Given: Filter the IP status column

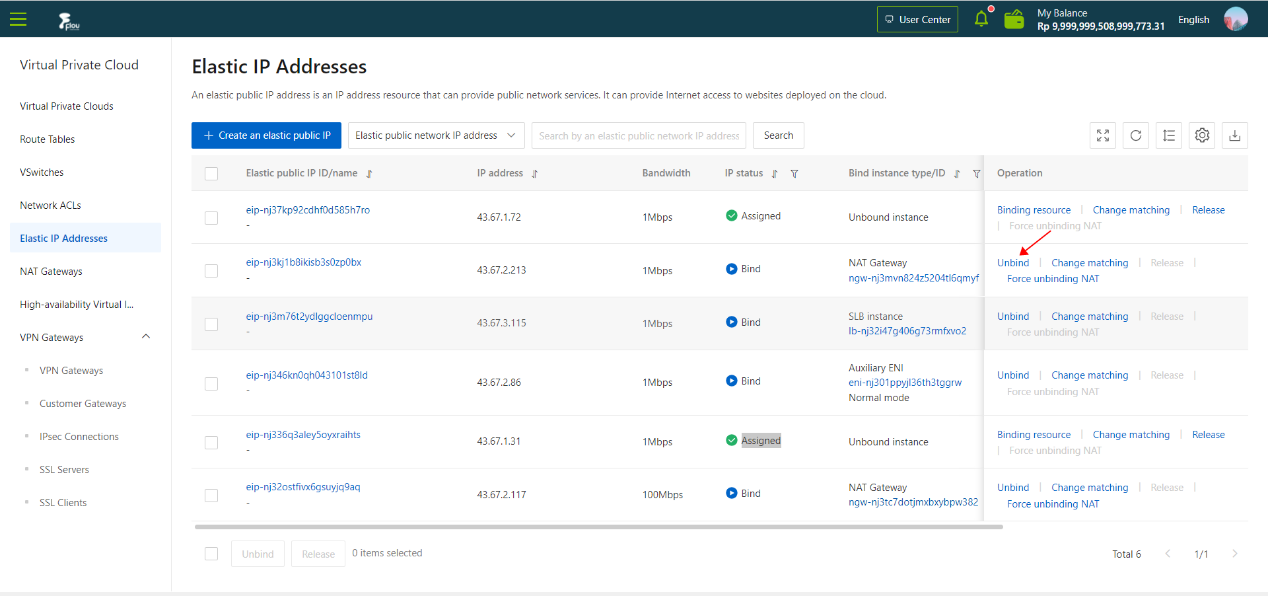Looking at the screenshot, I should click(794, 174).
